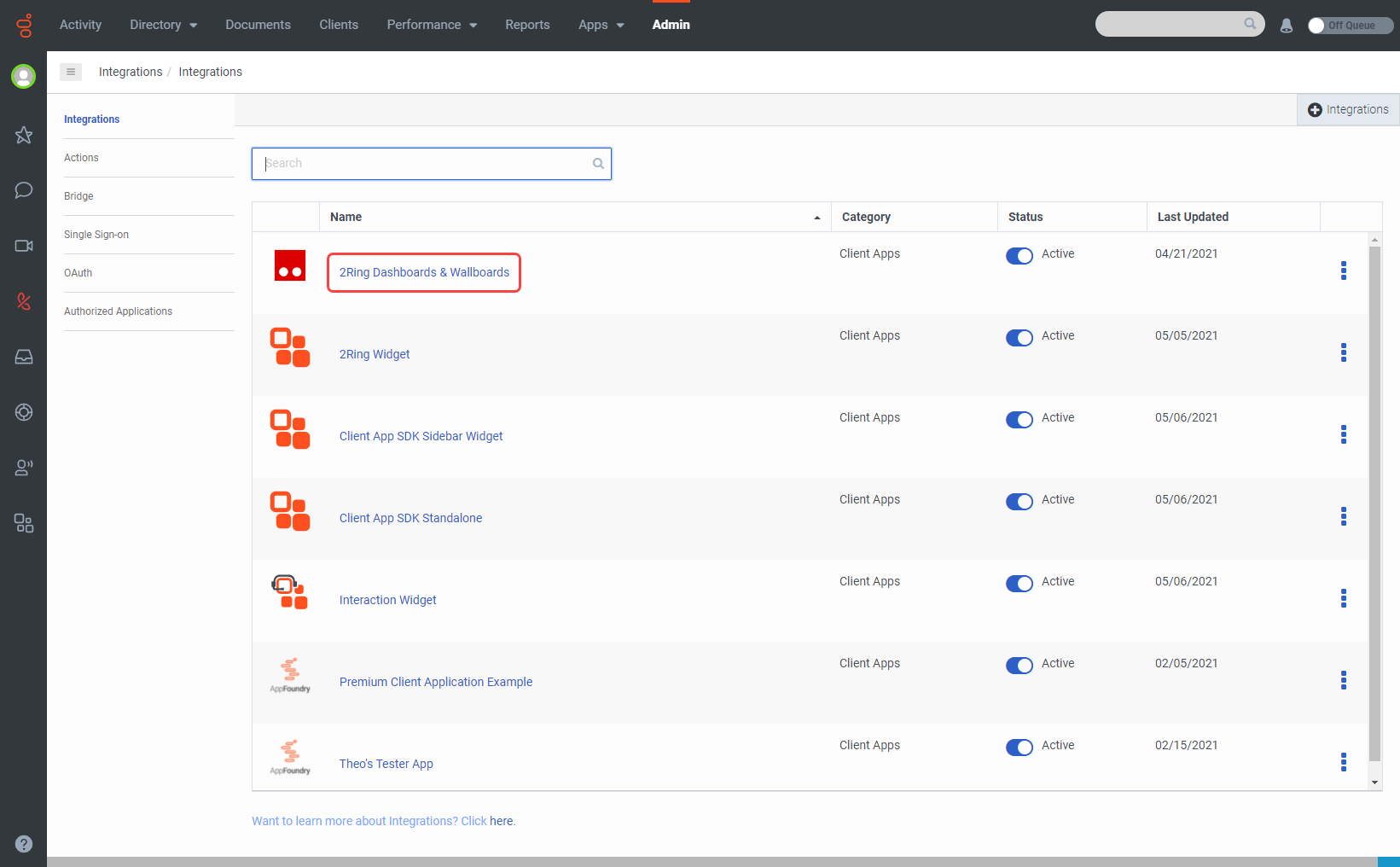This screenshot has width=1400, height=867.
Task: Click the video camera sidebar icon
Action: pyautogui.click(x=24, y=246)
